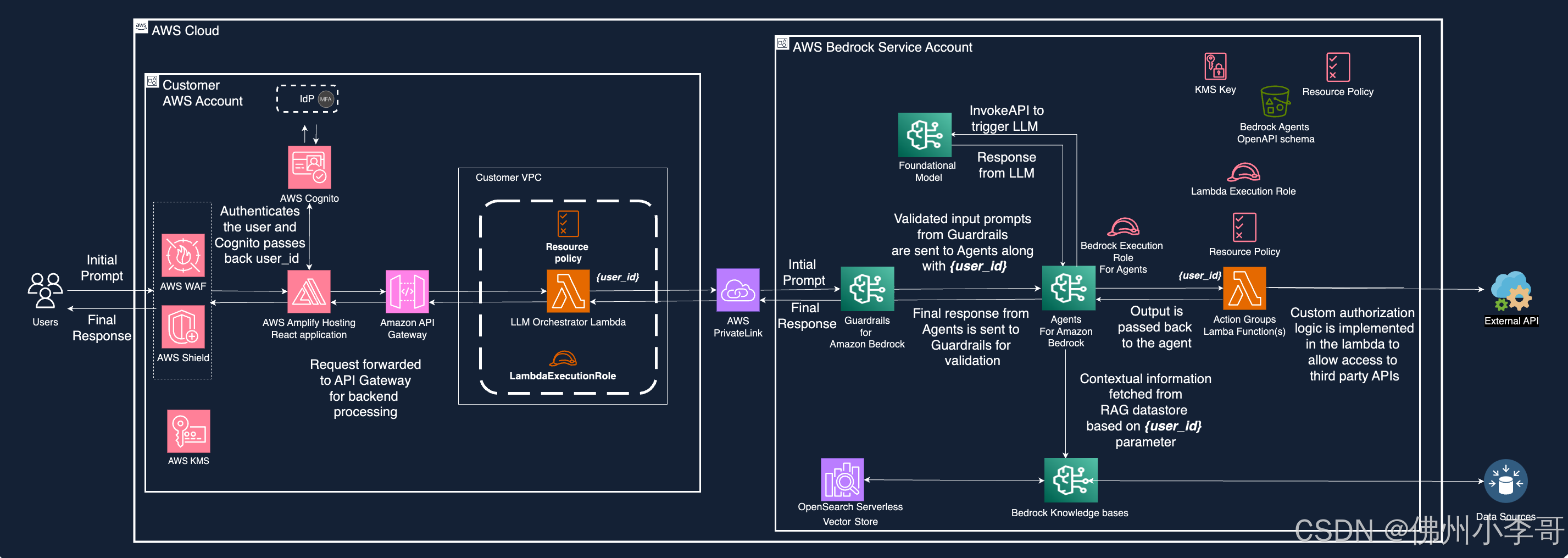Image resolution: width=1568 pixels, height=558 pixels.
Task: Select the Action Groups Lambda Function icon
Action: coord(1245,288)
